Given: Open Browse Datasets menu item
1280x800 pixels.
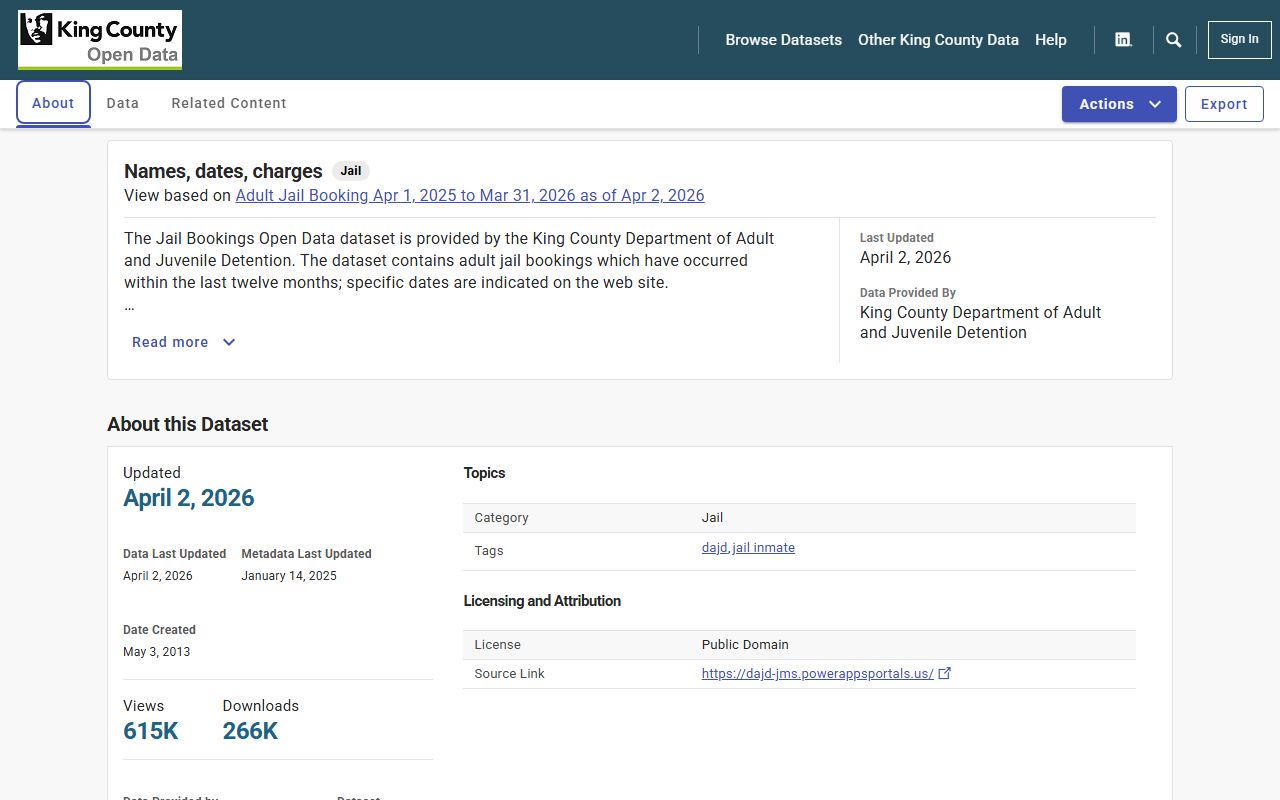Looking at the screenshot, I should tap(784, 40).
